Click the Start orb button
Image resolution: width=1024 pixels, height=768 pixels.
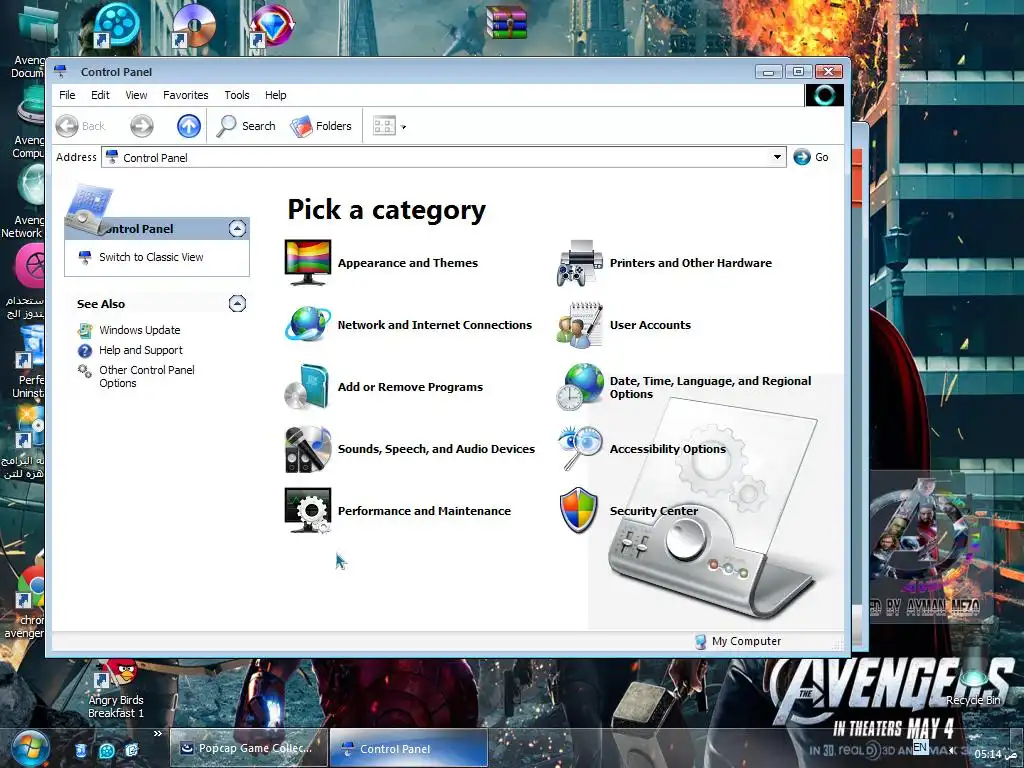(x=30, y=749)
